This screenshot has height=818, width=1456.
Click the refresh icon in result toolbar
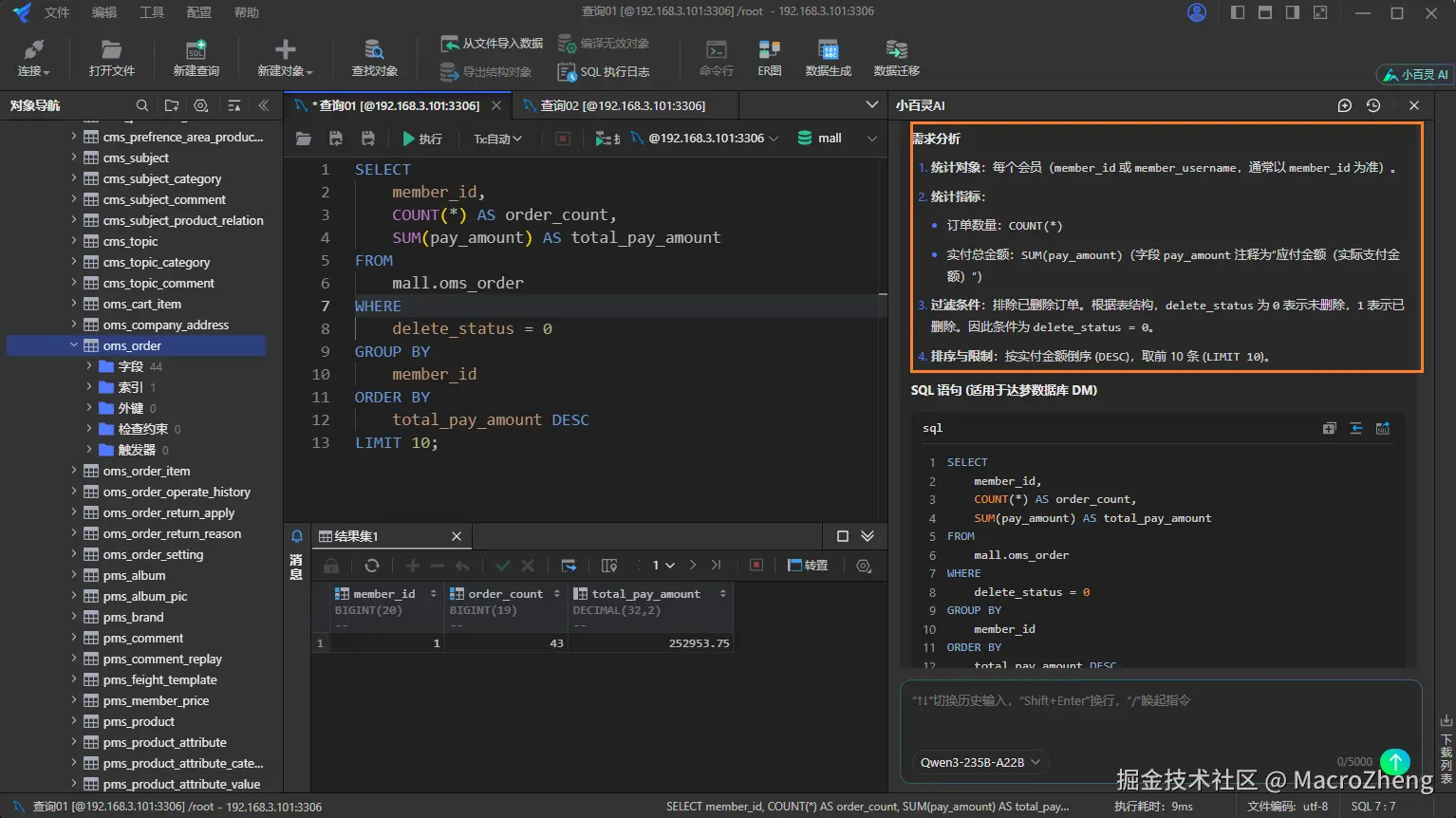[372, 566]
